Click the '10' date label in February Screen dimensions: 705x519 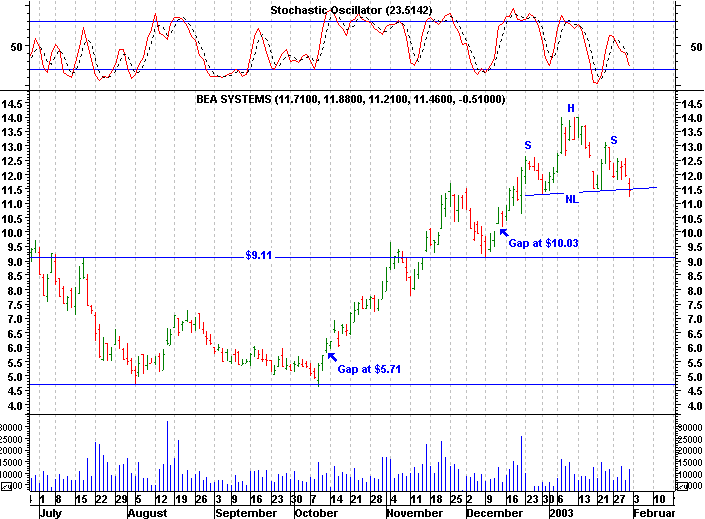[x=659, y=499]
